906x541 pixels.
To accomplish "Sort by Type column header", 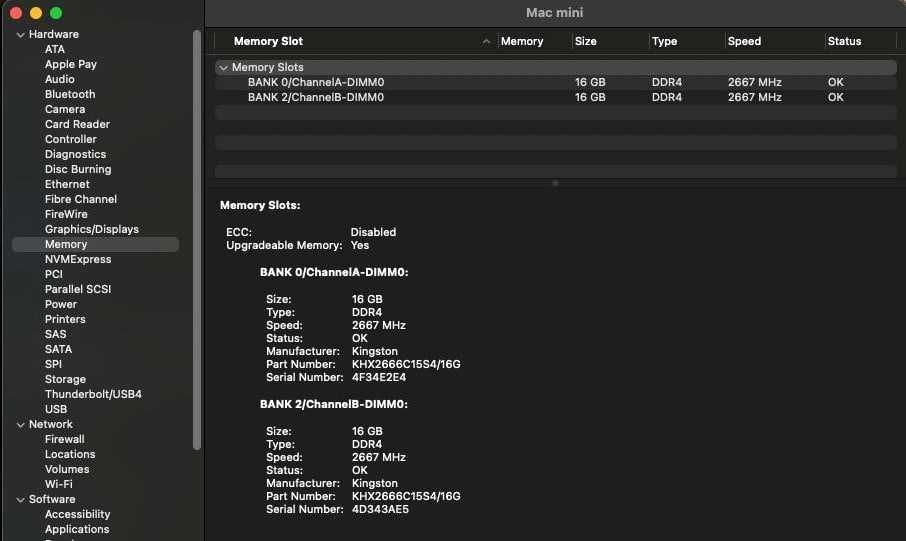I will tap(664, 42).
